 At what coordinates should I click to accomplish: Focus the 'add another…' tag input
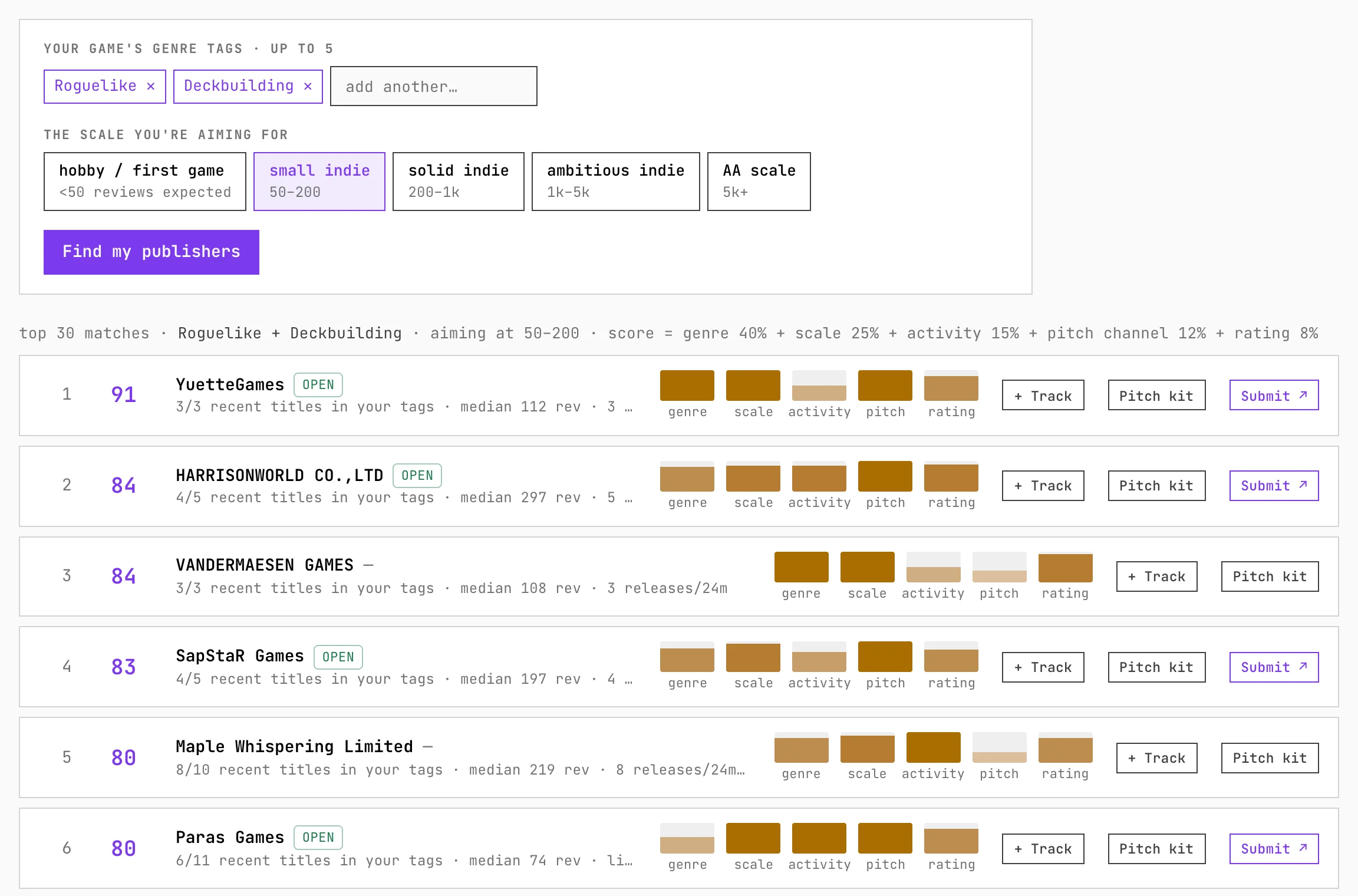(434, 86)
